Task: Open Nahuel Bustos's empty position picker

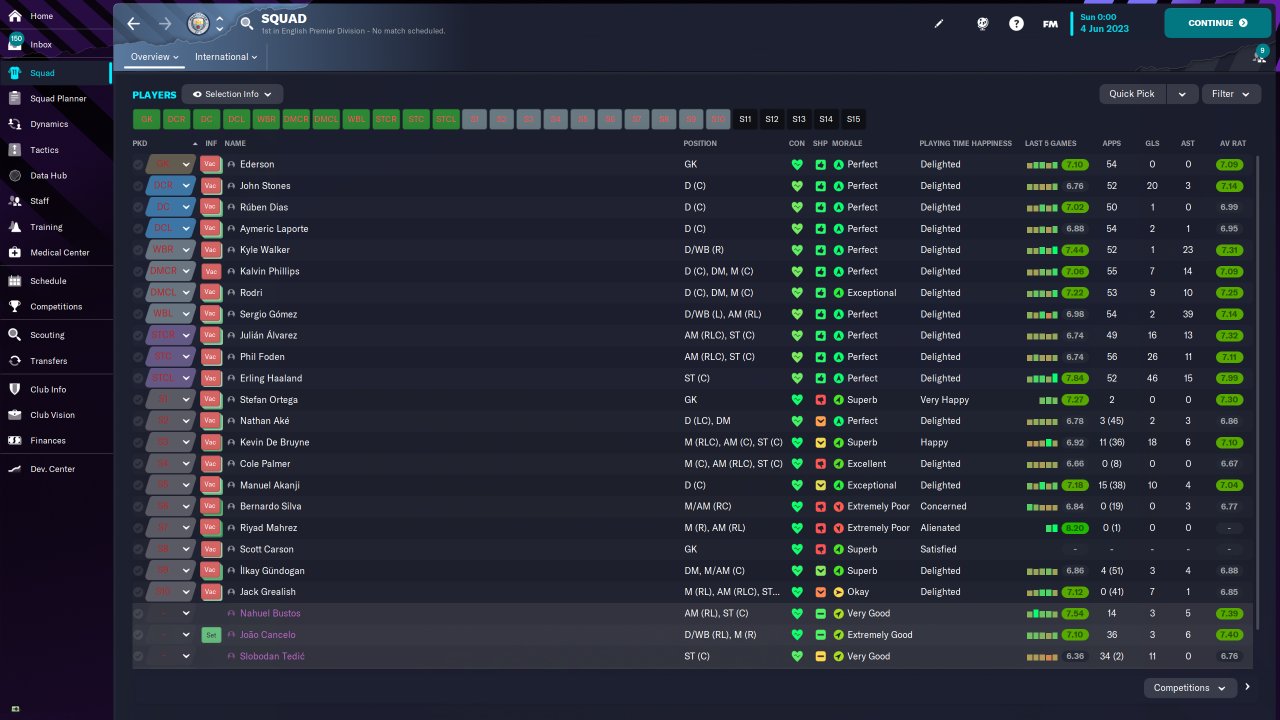Action: pyautogui.click(x=170, y=614)
